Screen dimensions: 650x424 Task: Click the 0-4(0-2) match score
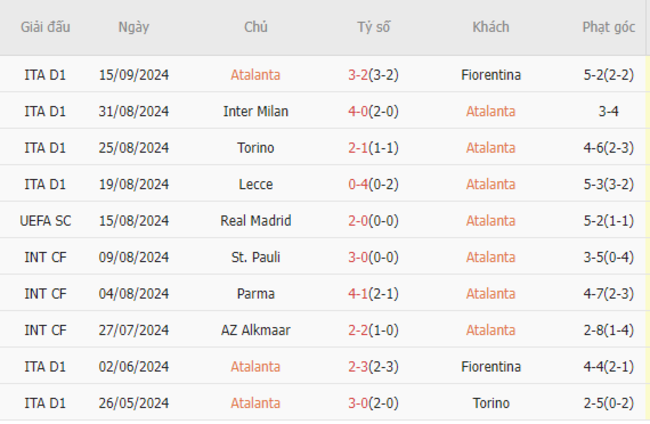point(373,184)
